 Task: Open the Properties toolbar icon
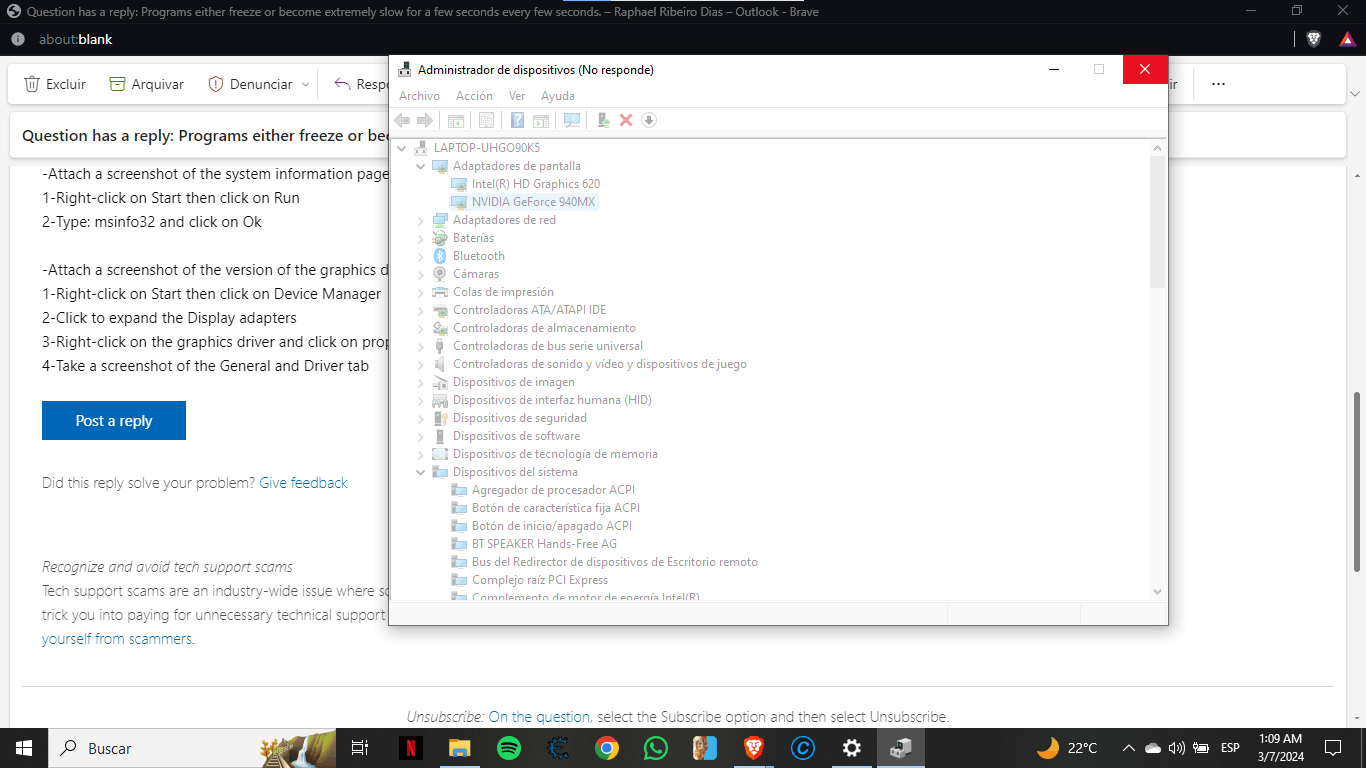coord(486,120)
